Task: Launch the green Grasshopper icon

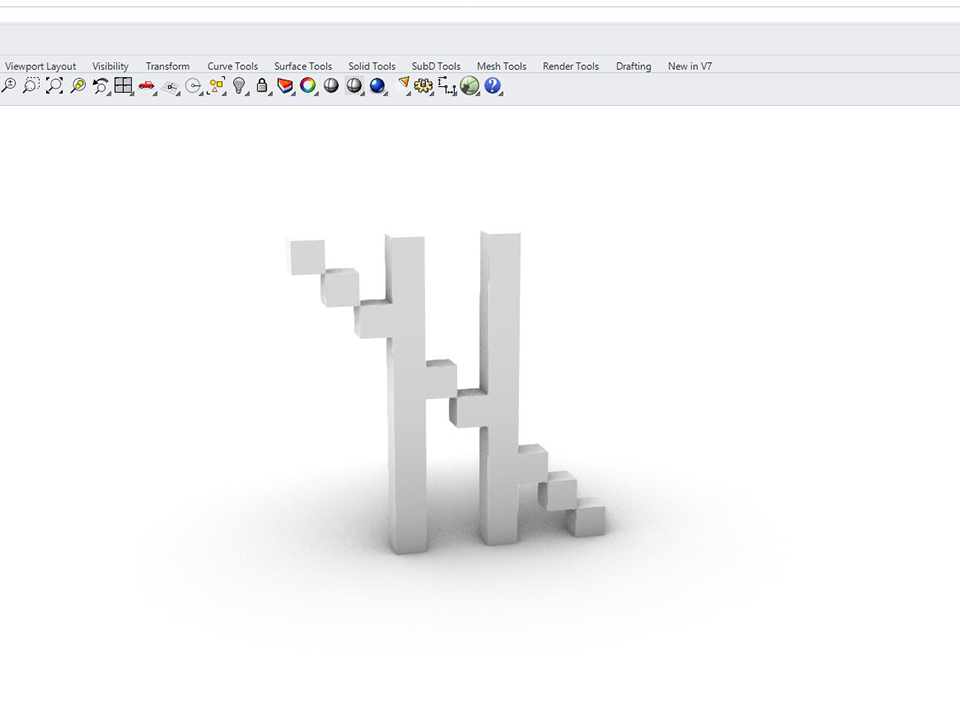Action: [470, 86]
